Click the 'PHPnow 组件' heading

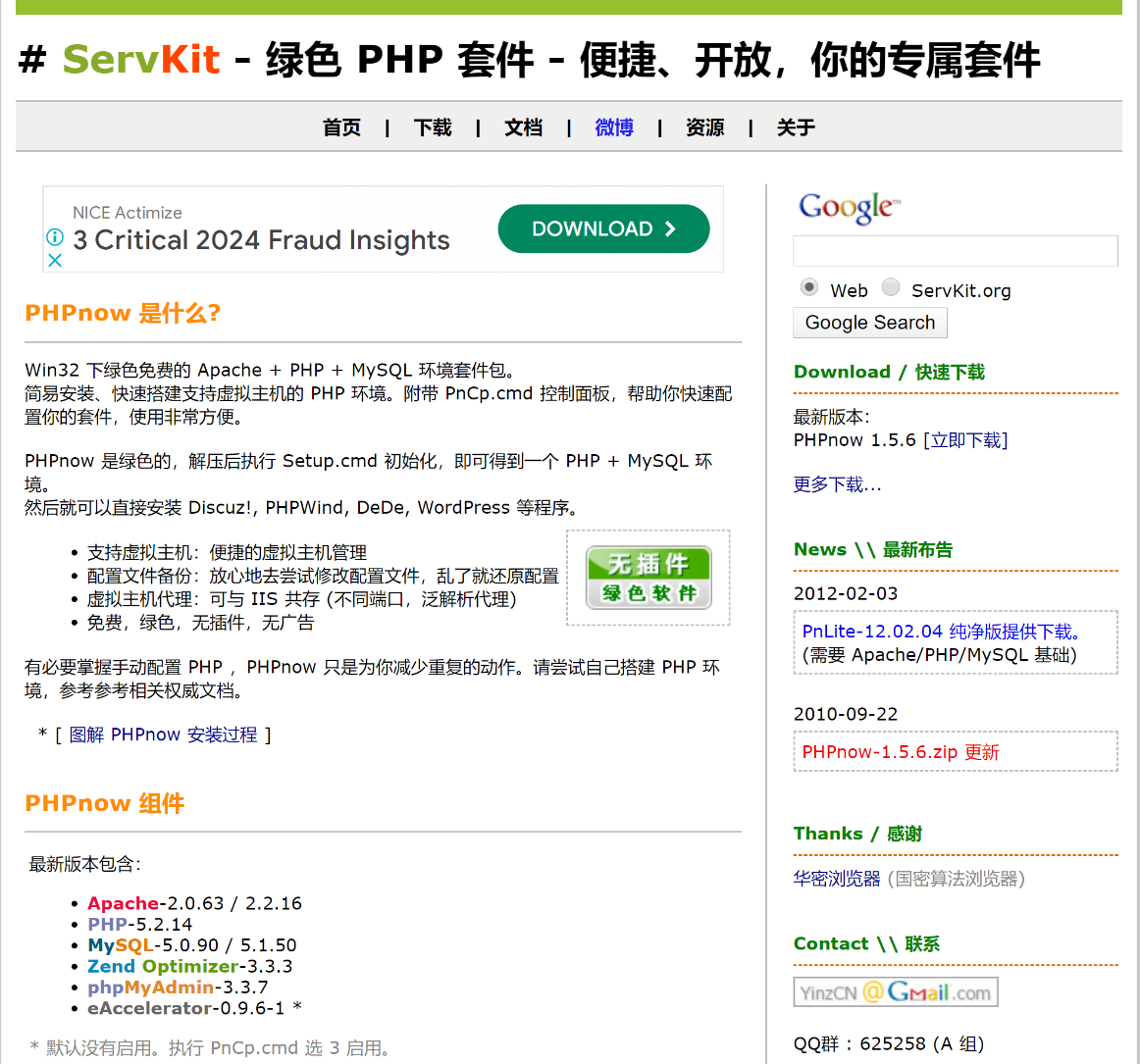[x=105, y=804]
